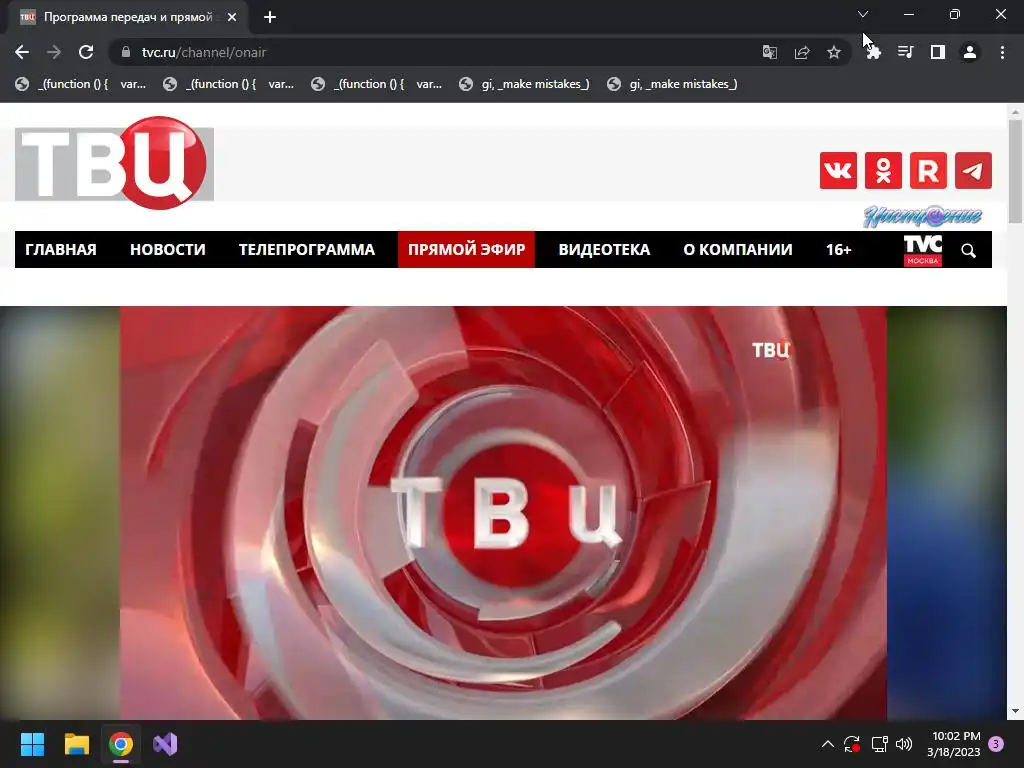Open the clock and date panel
This screenshot has width=1024, height=768.
click(954, 744)
